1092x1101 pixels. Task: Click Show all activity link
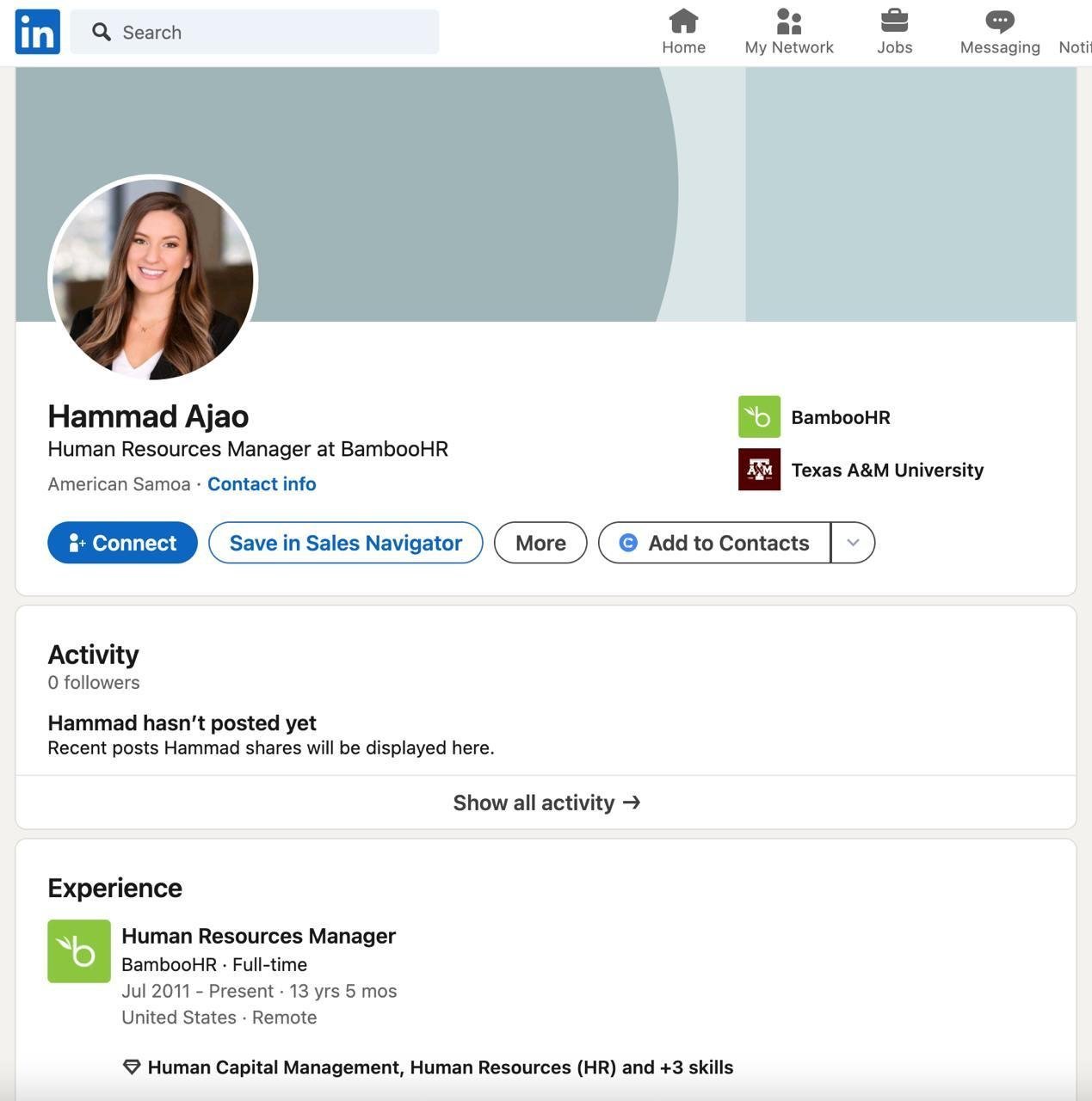coord(546,803)
